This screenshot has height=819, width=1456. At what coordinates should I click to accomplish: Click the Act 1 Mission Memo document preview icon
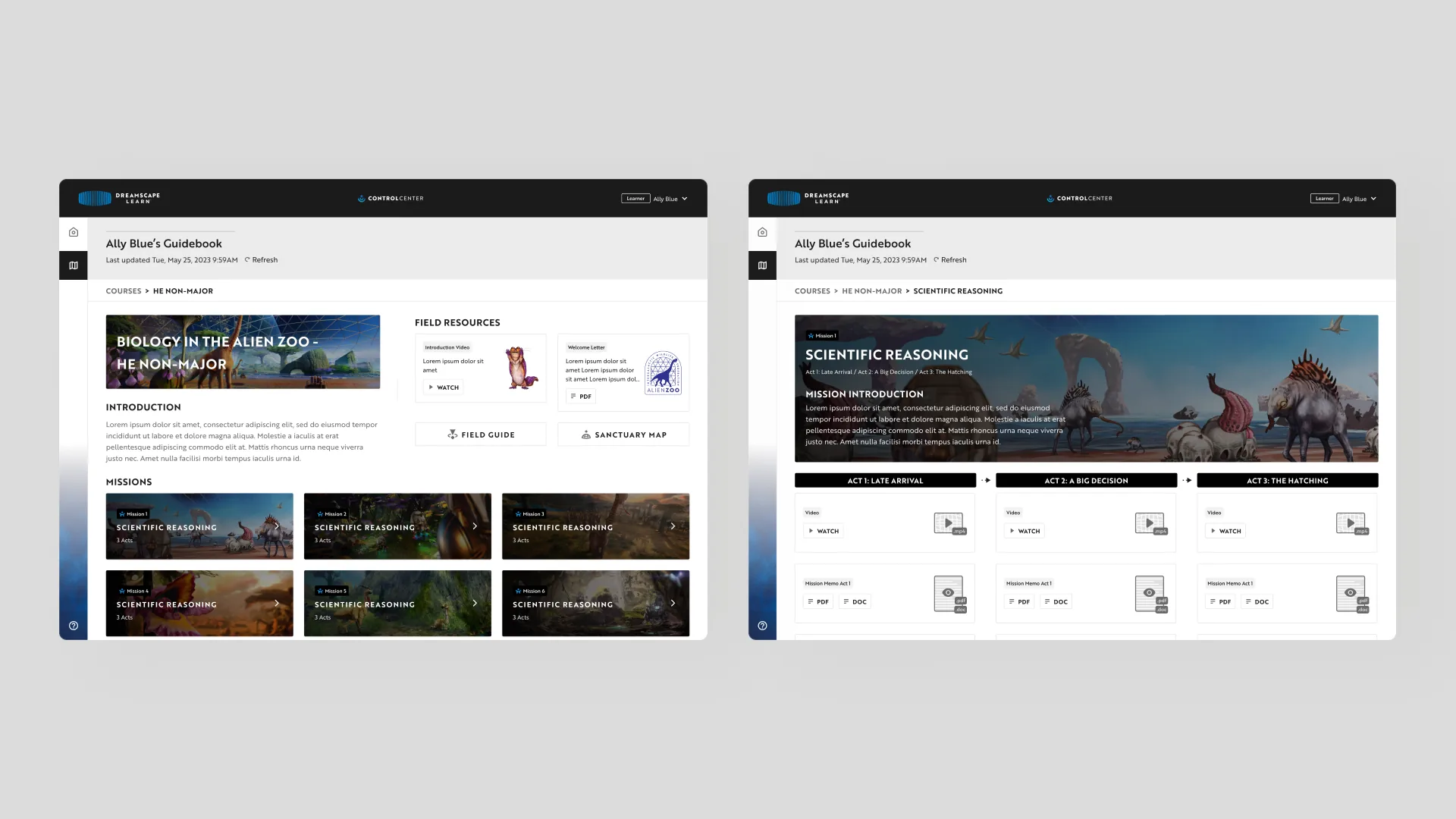point(949,594)
